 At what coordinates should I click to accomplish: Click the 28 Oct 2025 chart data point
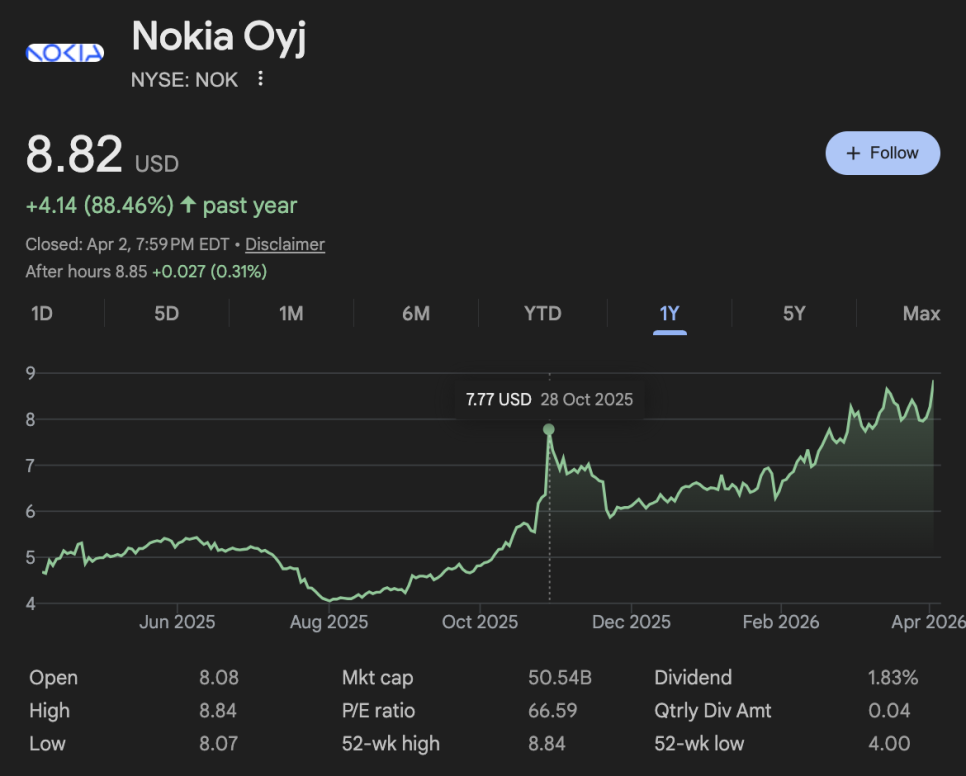[548, 430]
